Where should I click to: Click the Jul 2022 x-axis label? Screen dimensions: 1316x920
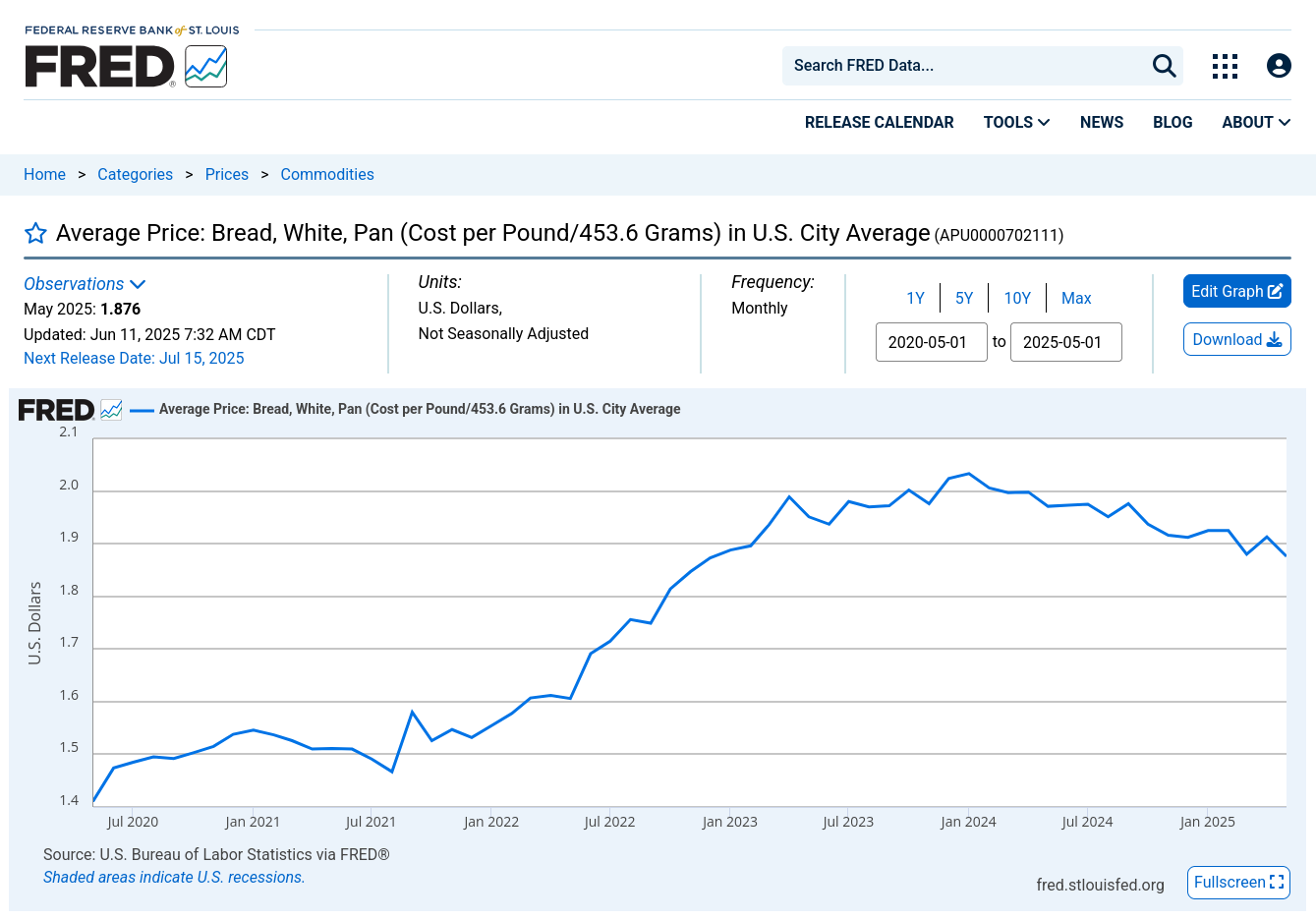pos(609,822)
